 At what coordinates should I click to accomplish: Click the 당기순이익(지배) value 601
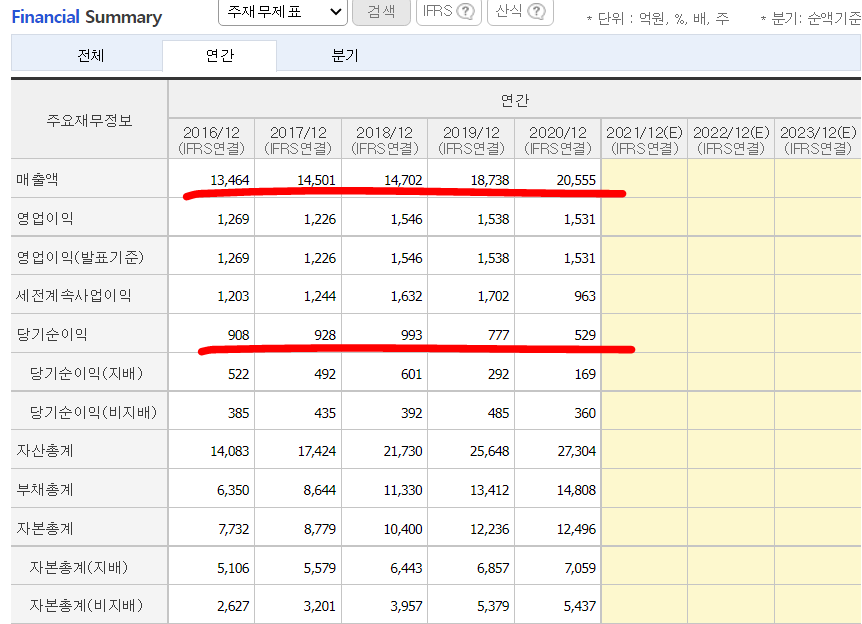coord(411,374)
